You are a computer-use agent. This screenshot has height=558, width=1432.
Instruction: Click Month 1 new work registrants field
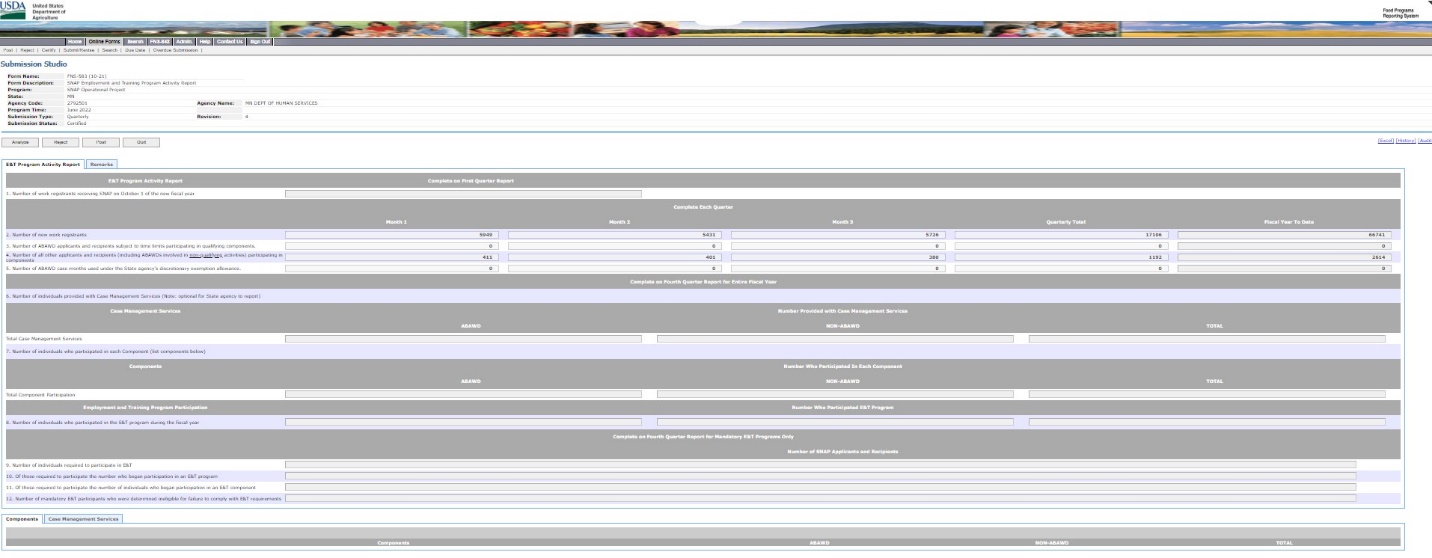click(x=394, y=234)
